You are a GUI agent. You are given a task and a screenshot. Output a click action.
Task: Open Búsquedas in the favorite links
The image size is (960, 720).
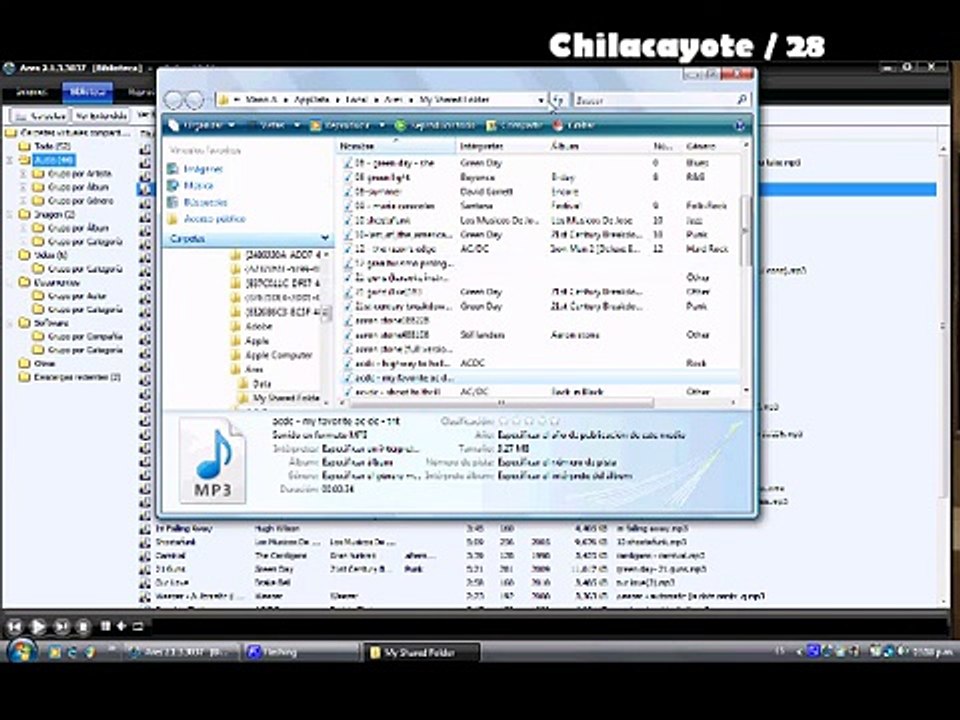pos(198,202)
